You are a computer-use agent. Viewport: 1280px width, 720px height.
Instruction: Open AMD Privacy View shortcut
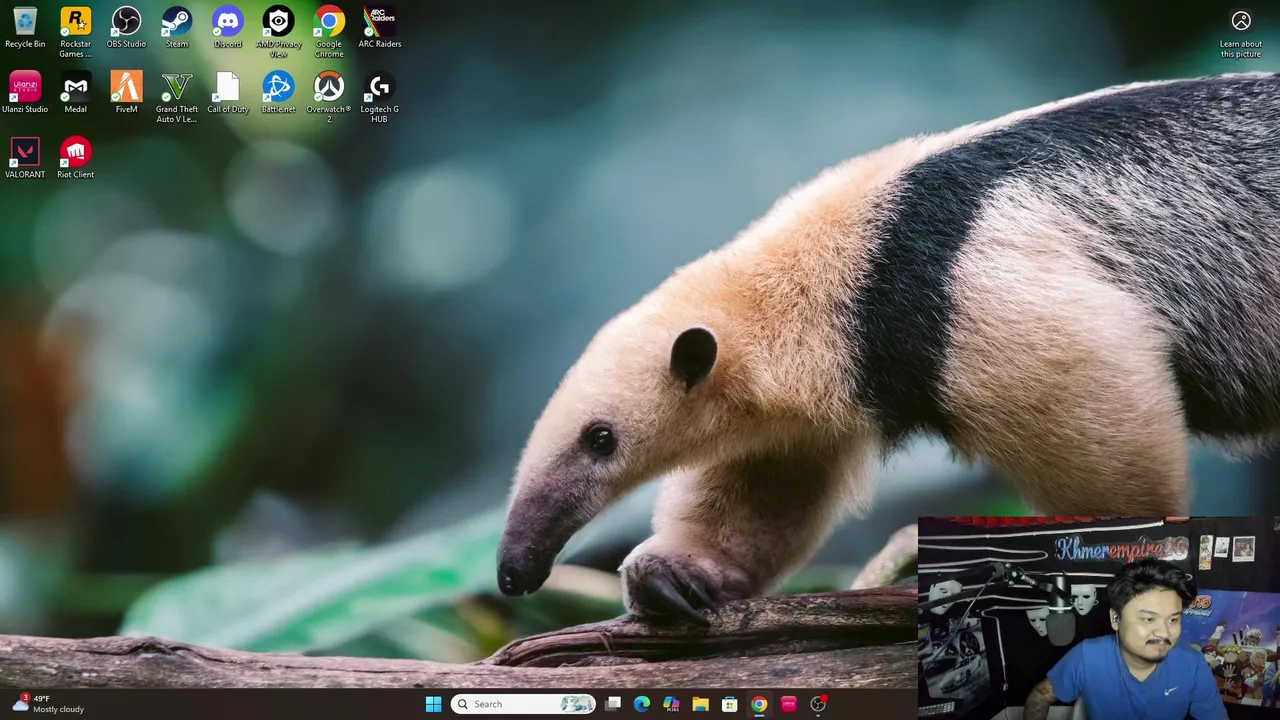(x=278, y=32)
